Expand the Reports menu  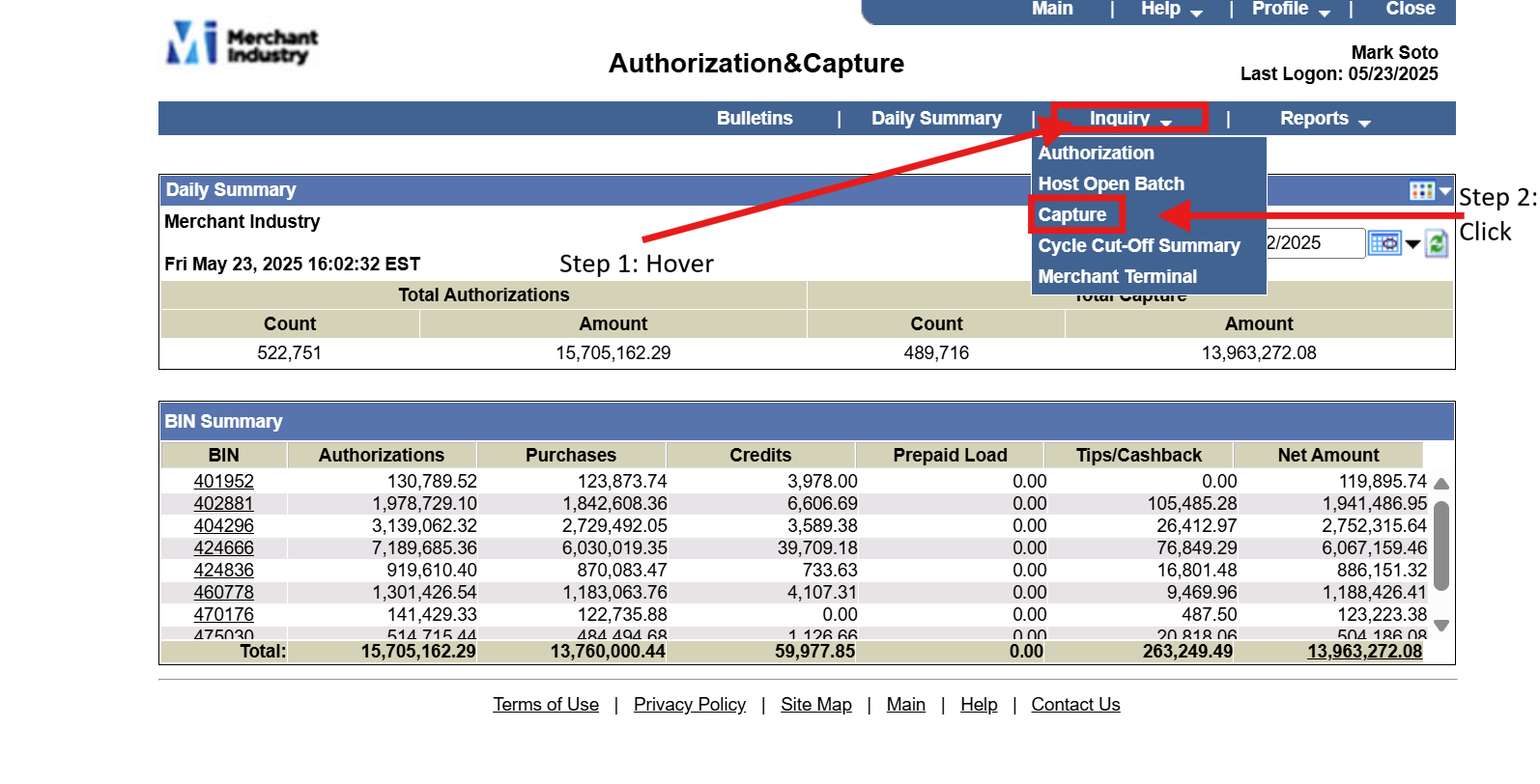pyautogui.click(x=1325, y=118)
